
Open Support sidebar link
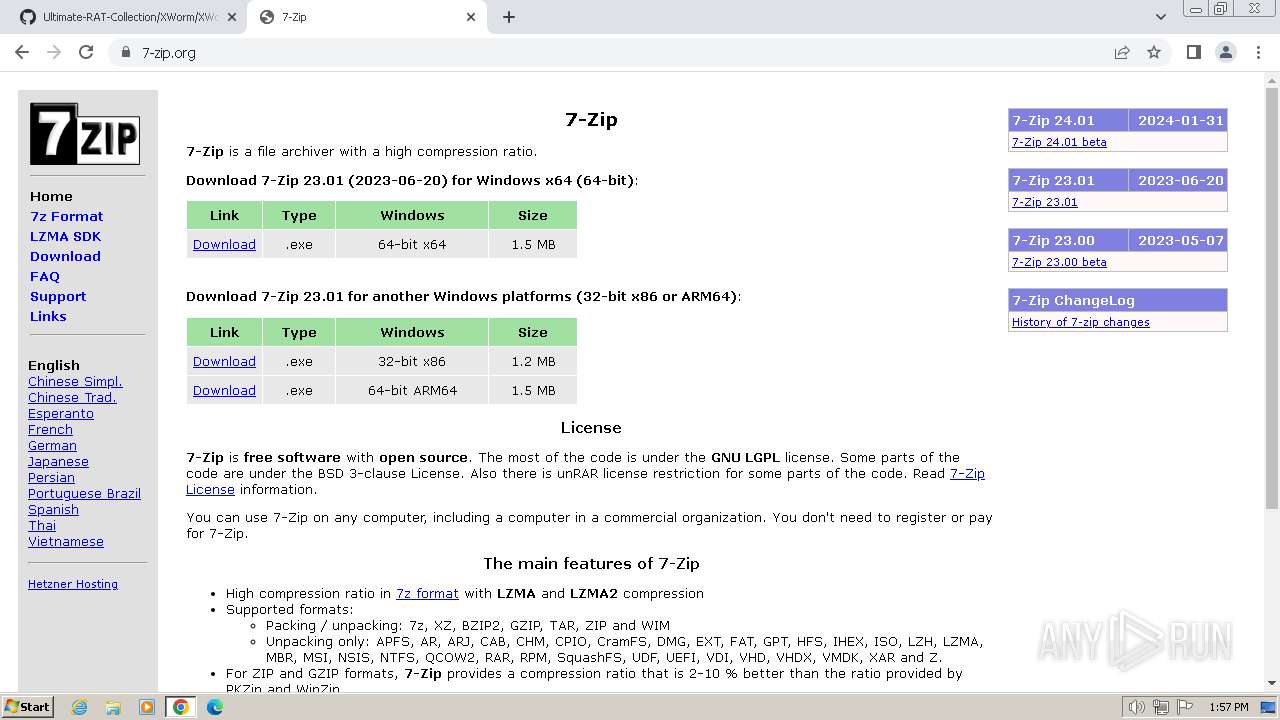click(x=58, y=296)
